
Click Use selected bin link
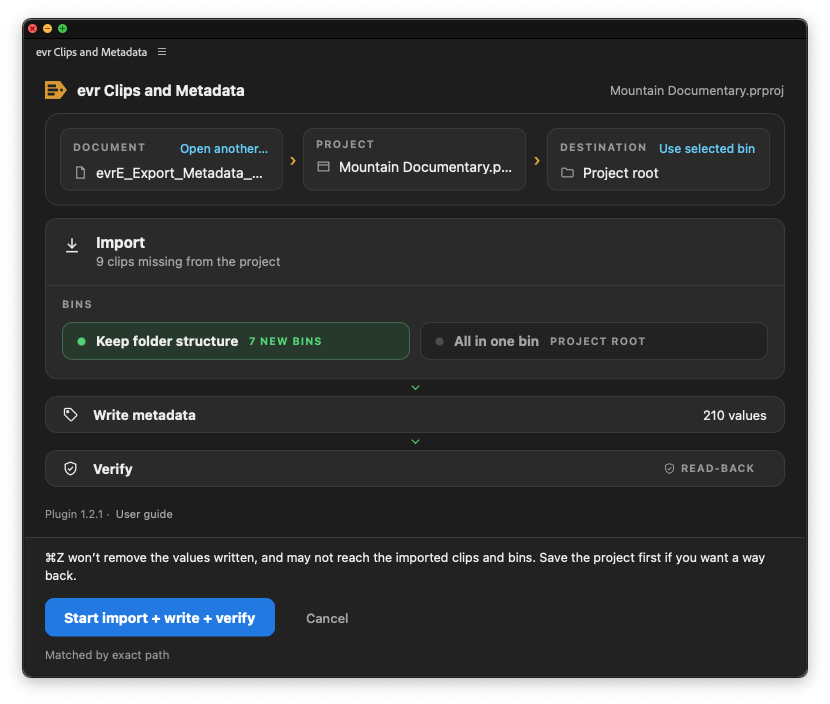tap(707, 149)
